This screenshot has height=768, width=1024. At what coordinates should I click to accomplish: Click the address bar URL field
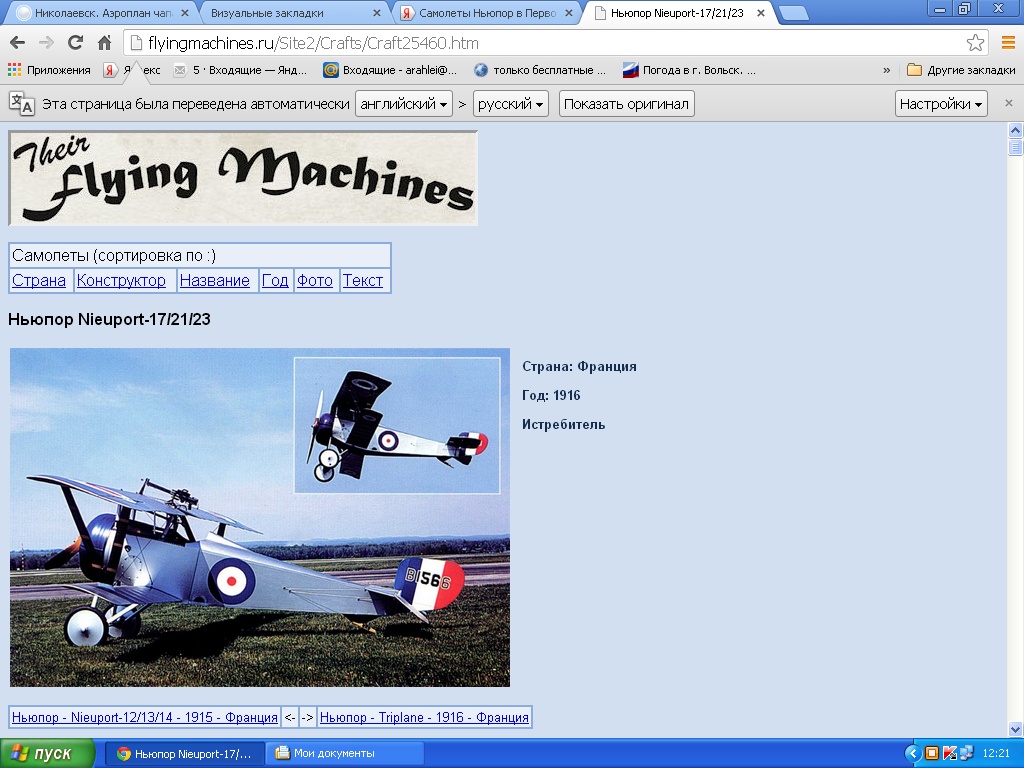click(550, 43)
